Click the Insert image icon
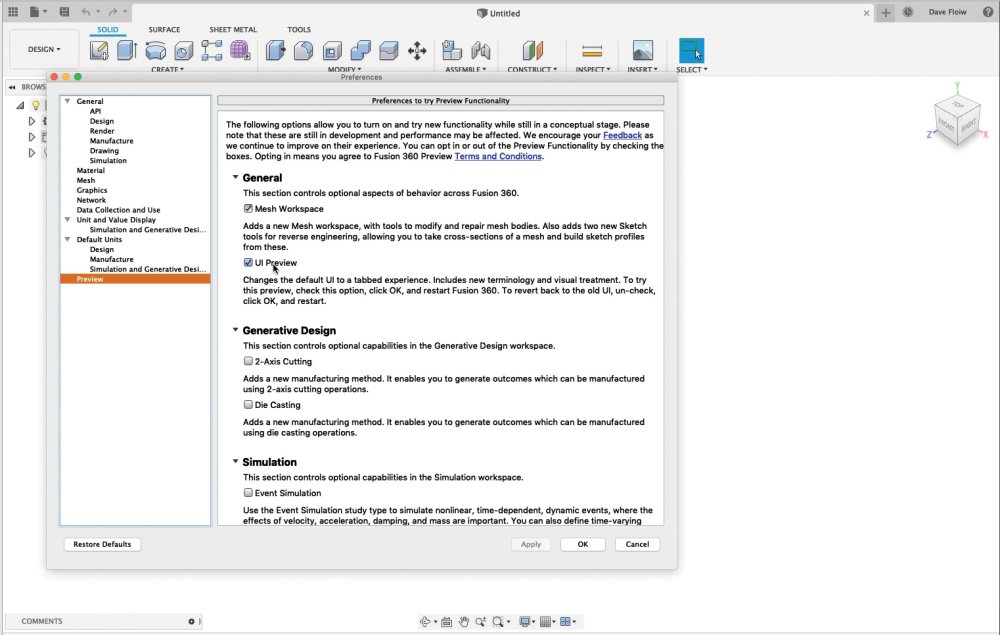The height and width of the screenshot is (635, 1000). click(642, 50)
